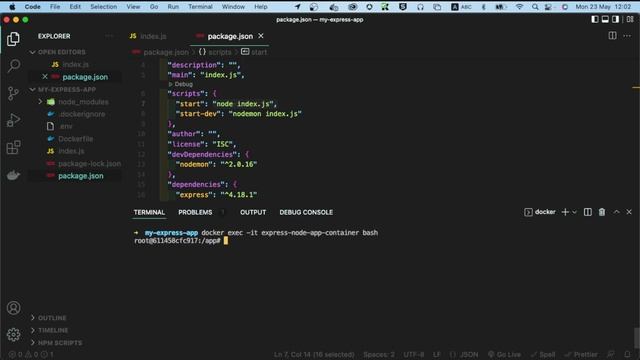Expand the TIMELINE section
640x360 pixels.
click(x=53, y=330)
